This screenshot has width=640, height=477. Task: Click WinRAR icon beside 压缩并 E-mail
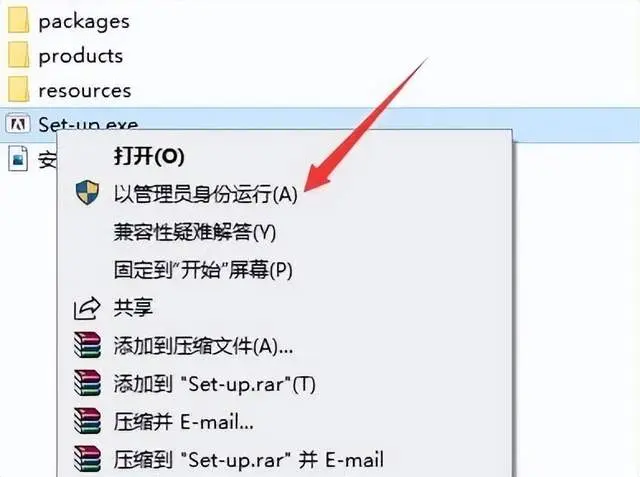click(x=87, y=421)
